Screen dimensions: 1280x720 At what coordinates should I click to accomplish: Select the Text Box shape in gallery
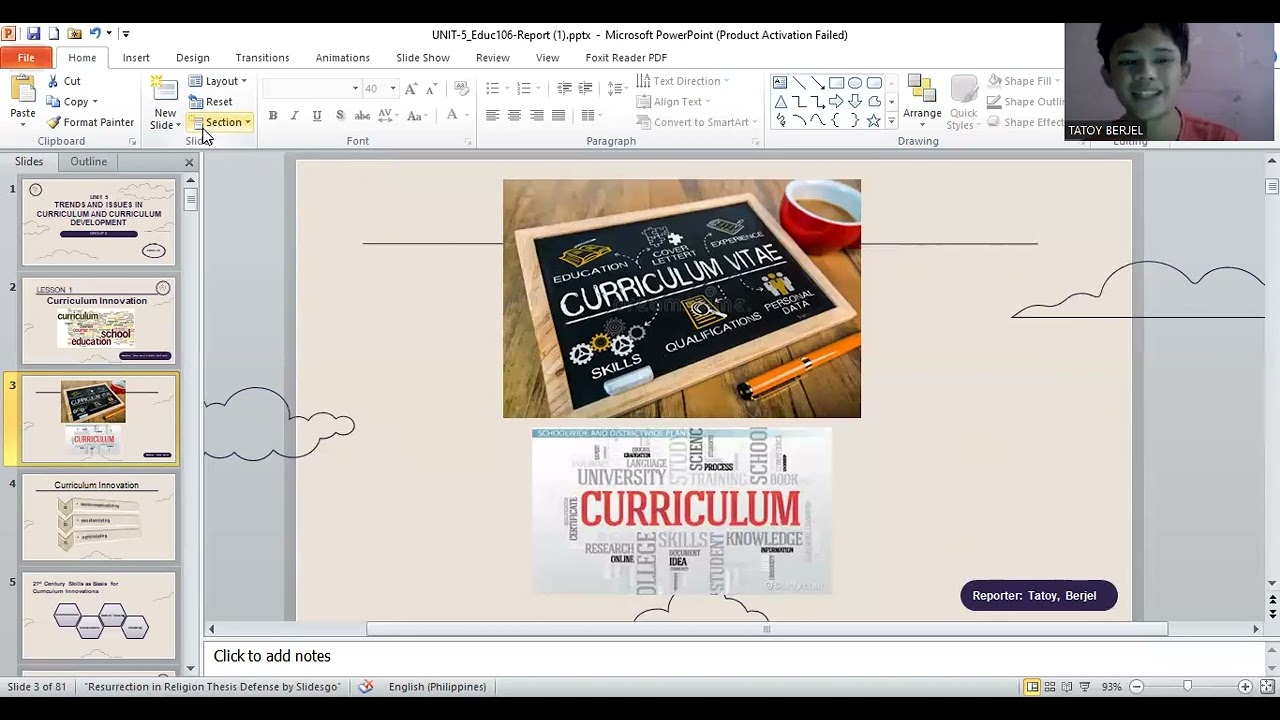tap(780, 82)
